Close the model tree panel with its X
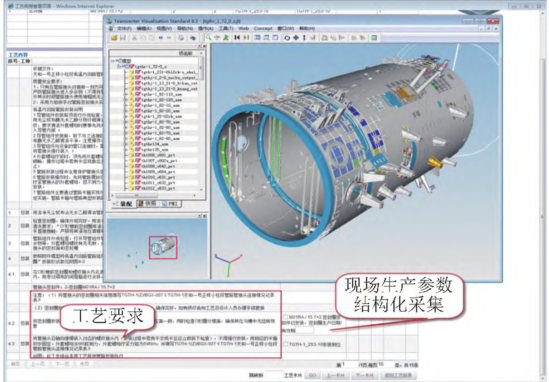This screenshot has width=549, height=382. tap(204, 46)
